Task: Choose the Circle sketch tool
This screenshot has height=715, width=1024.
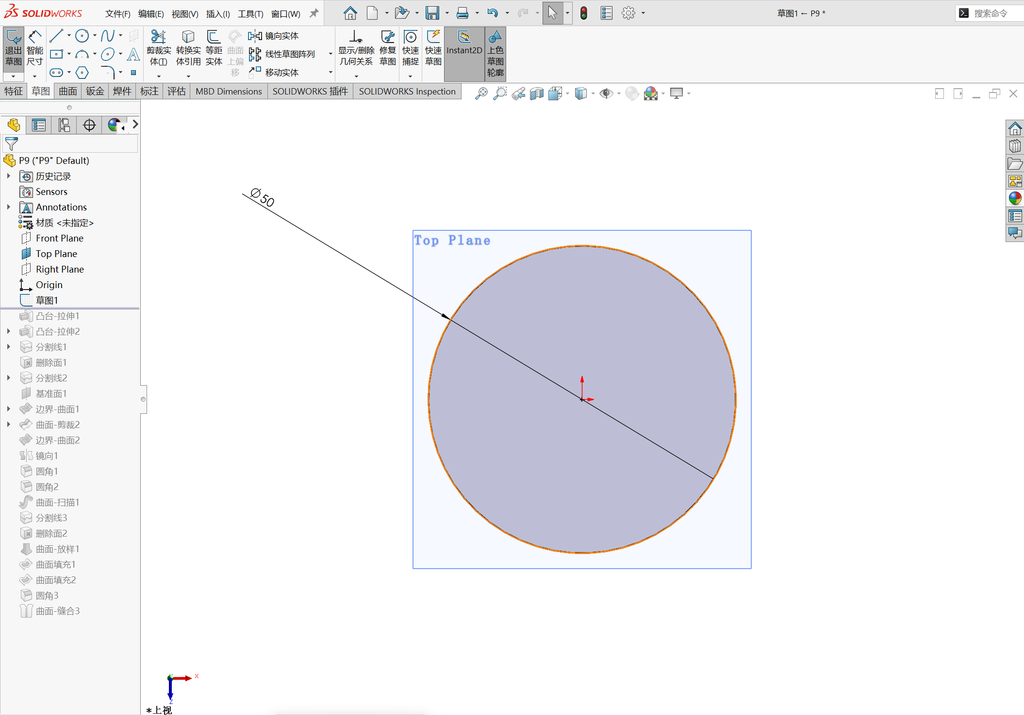Action: (x=82, y=36)
